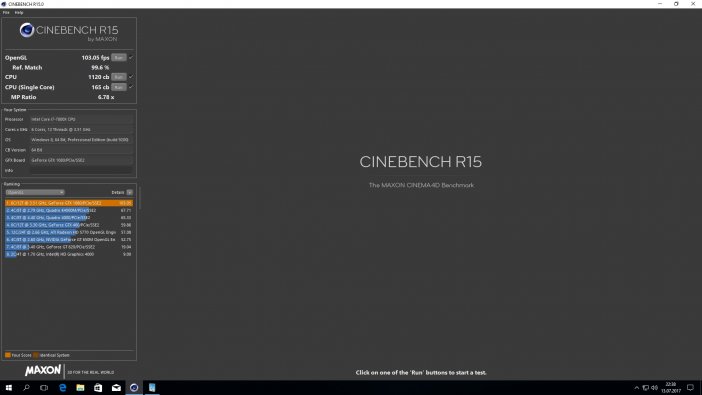This screenshot has width=702, height=395.
Task: Toggle the CPU (Single Core) checkmark
Action: pyautogui.click(x=131, y=87)
